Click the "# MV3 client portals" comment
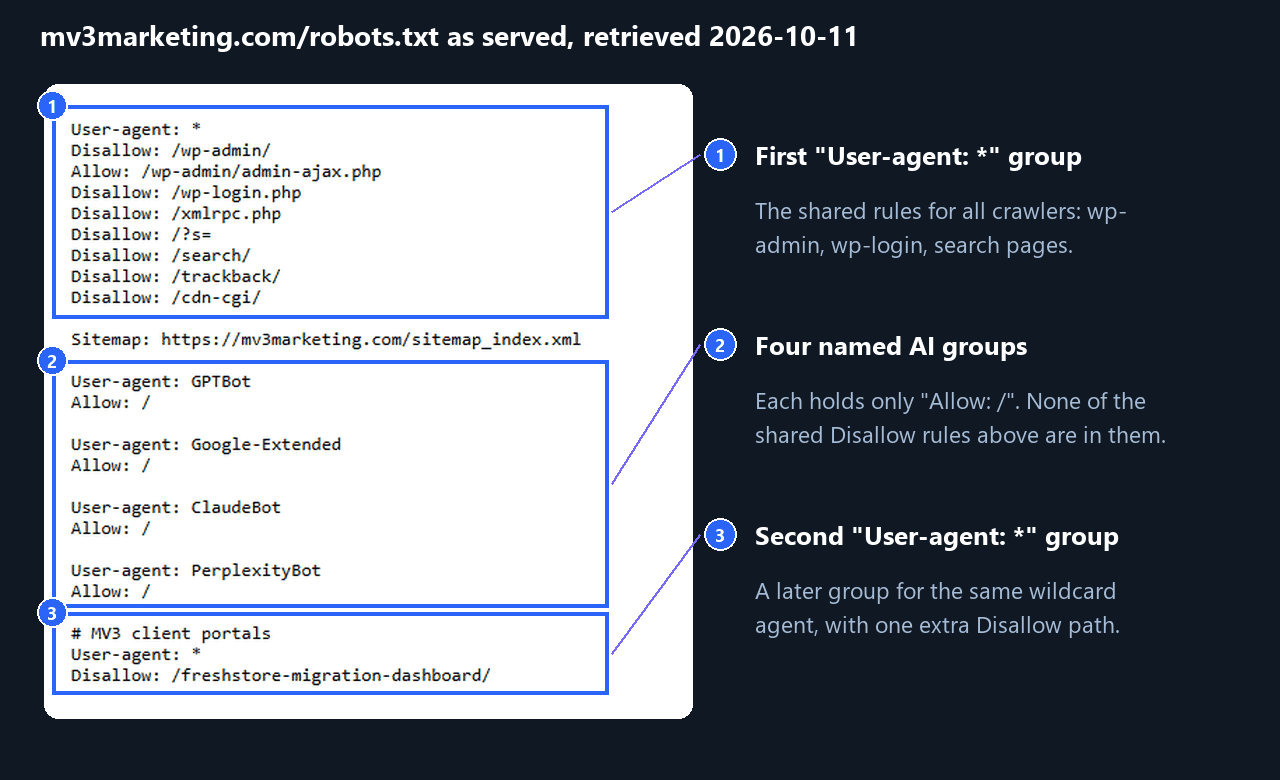 point(171,633)
